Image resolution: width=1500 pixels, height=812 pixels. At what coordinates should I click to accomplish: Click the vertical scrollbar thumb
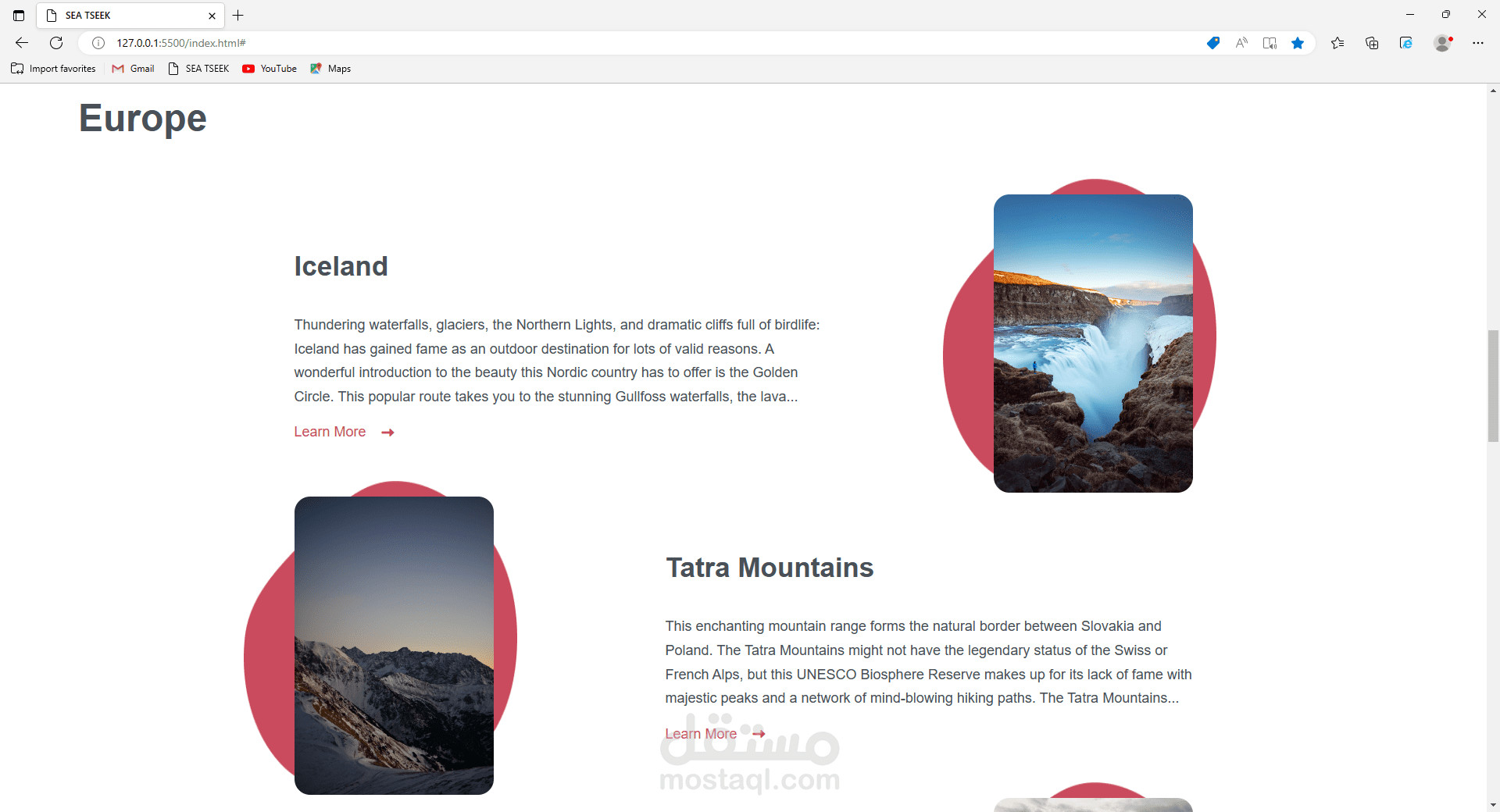tap(1493, 386)
